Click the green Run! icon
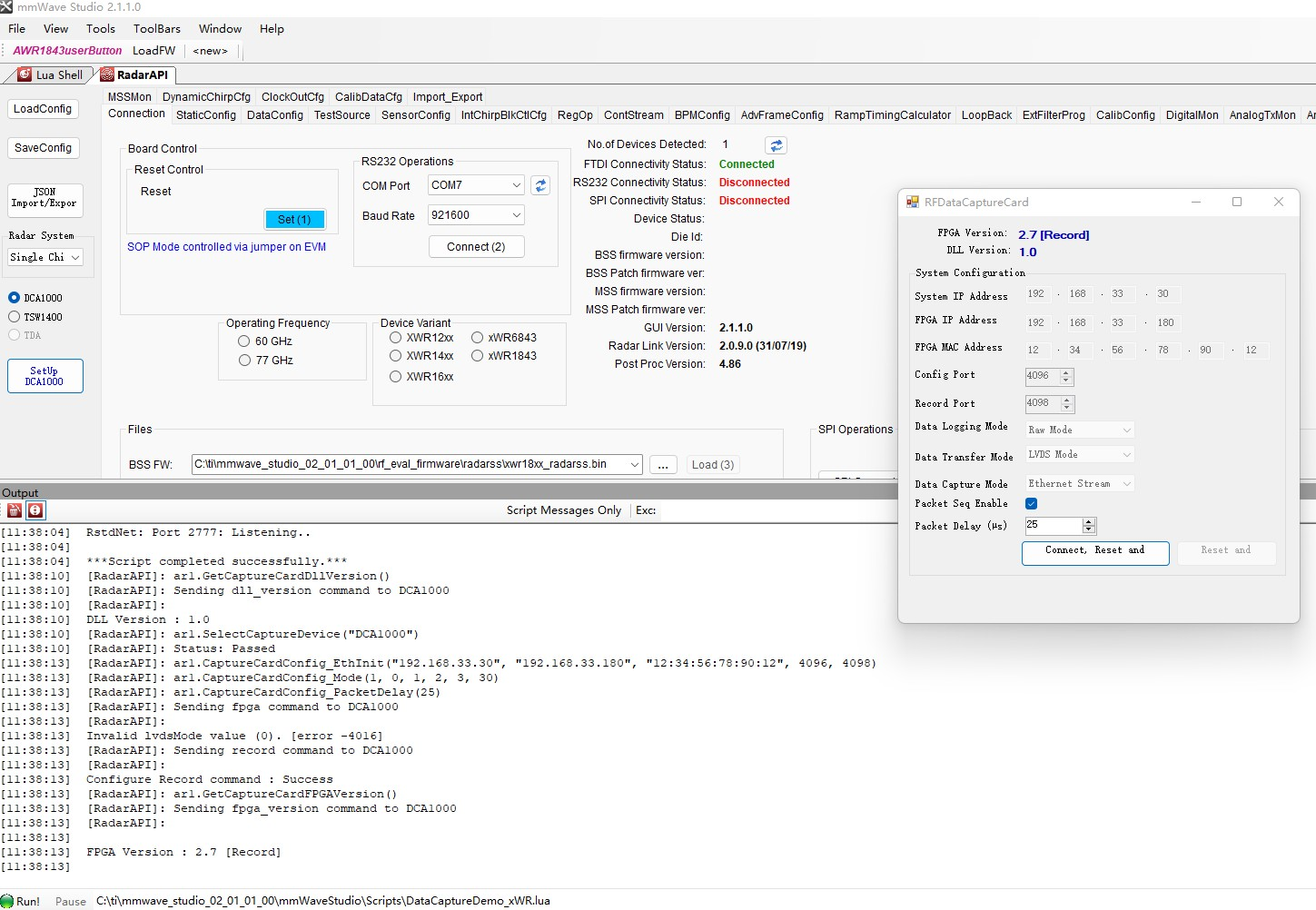Screen dimensions: 1316x910 [7, 901]
